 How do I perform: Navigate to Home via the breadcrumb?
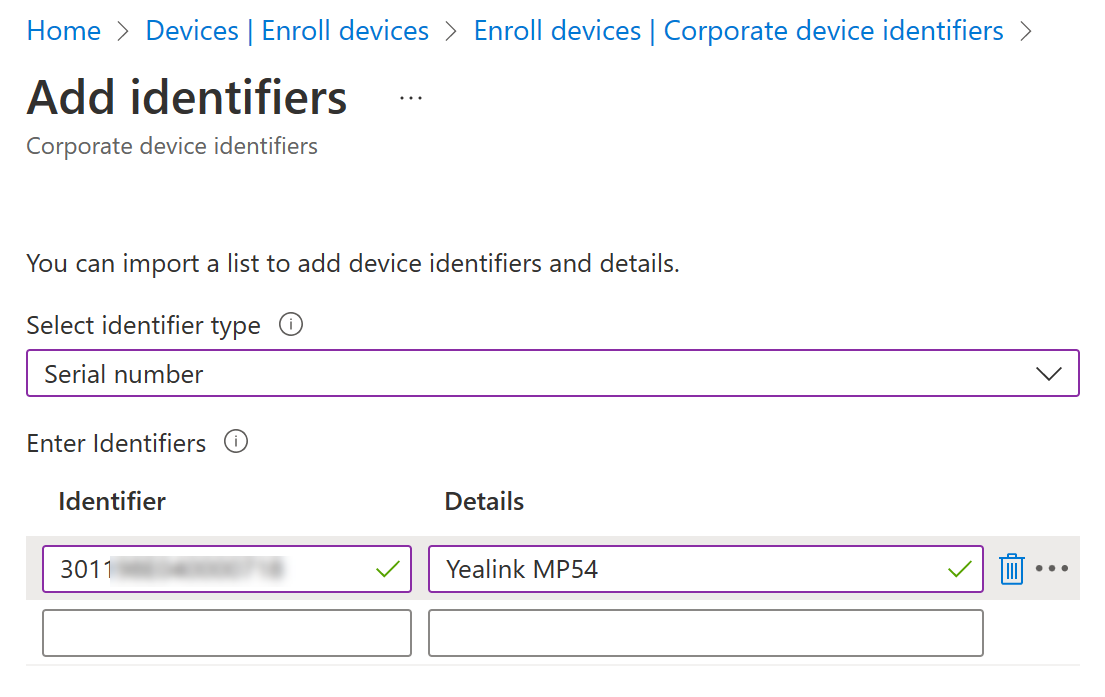(63, 31)
